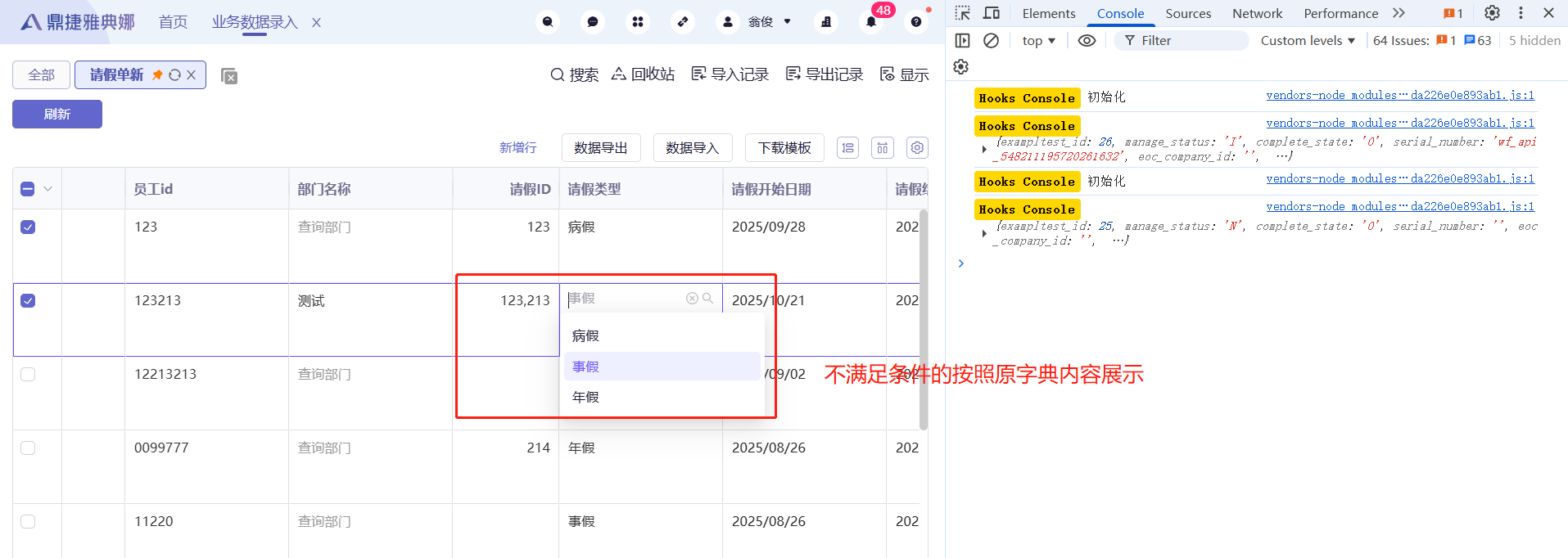Click the help question mark icon

pyautogui.click(x=916, y=22)
